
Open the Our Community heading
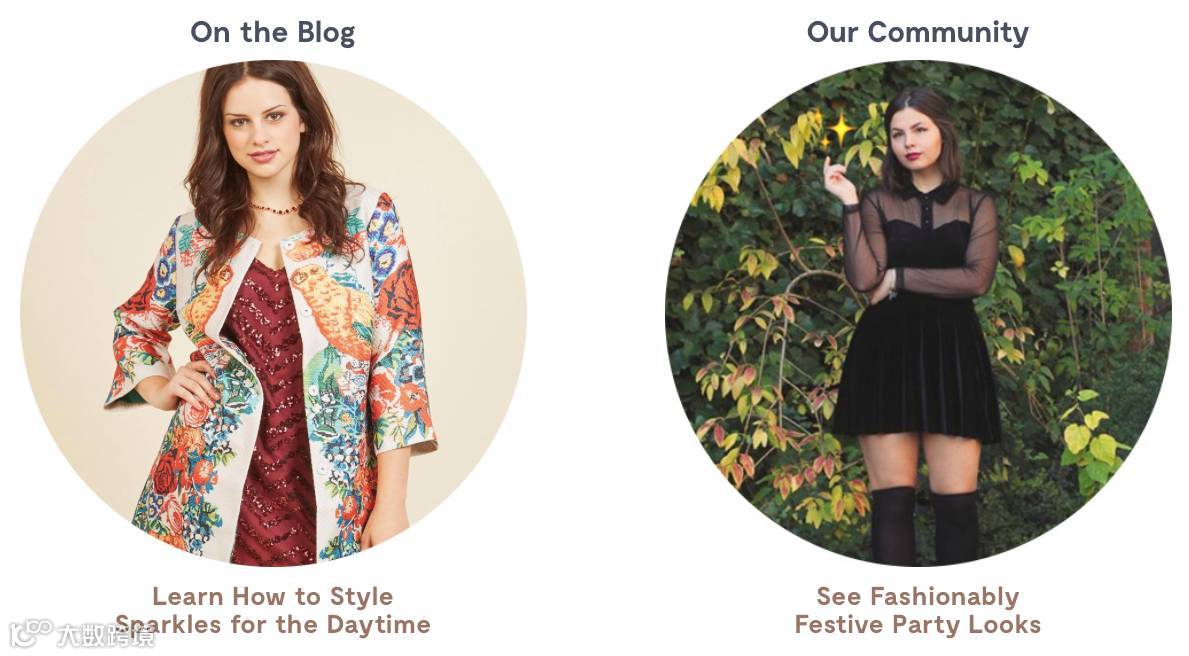[x=918, y=33]
